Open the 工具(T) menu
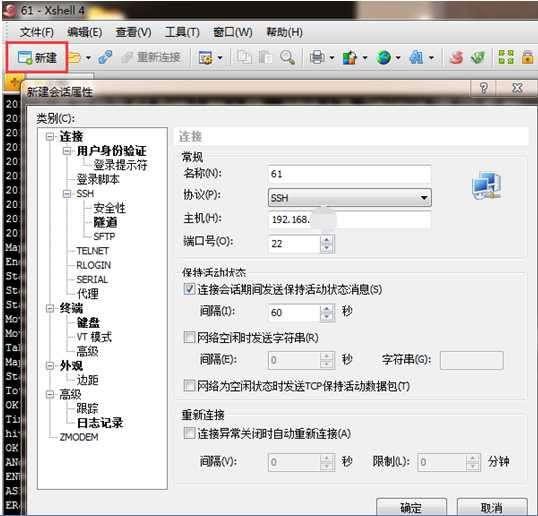The width and height of the screenshot is (538, 516). click(x=182, y=32)
